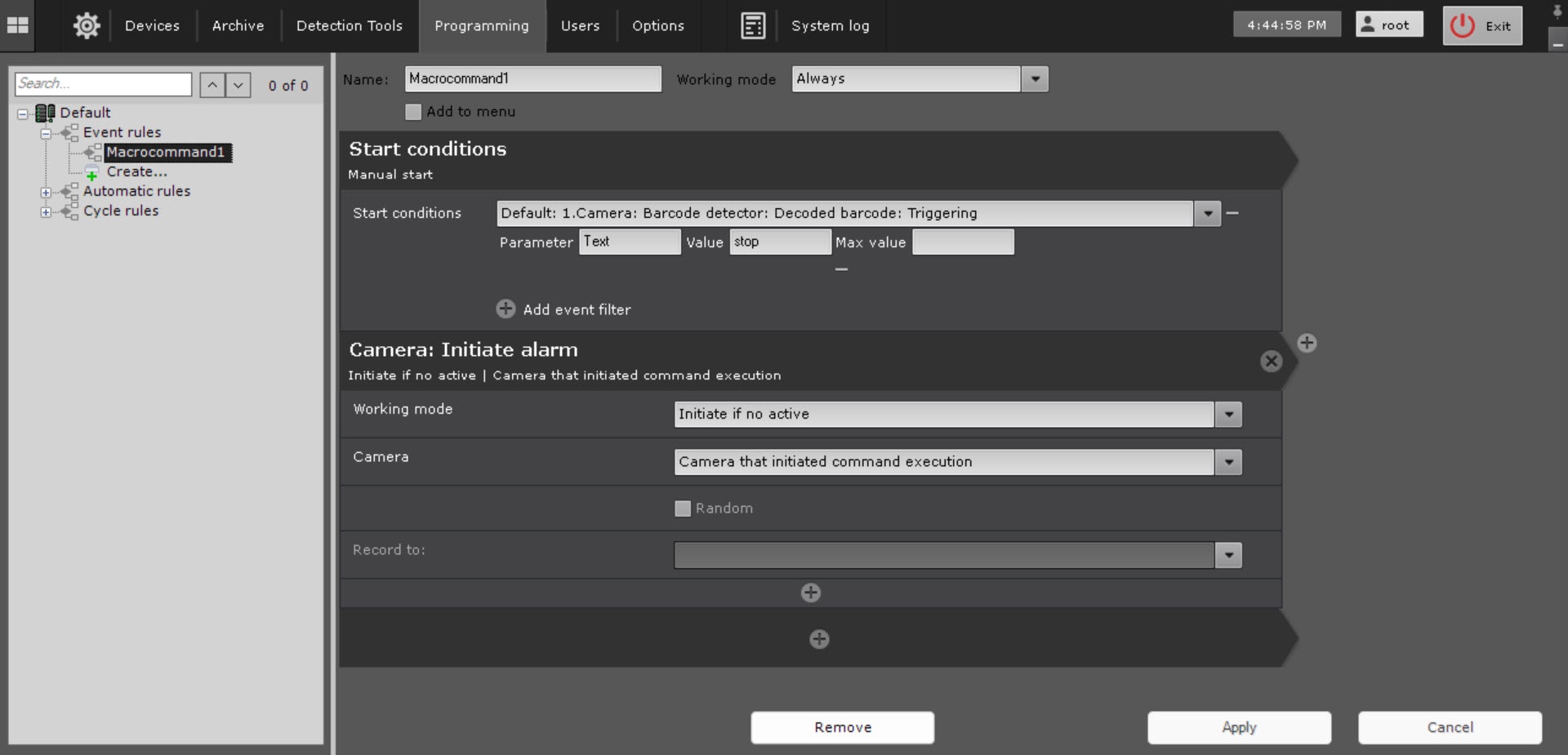
Task: Remove the Camera Initiate alarm action block
Action: point(1271,362)
